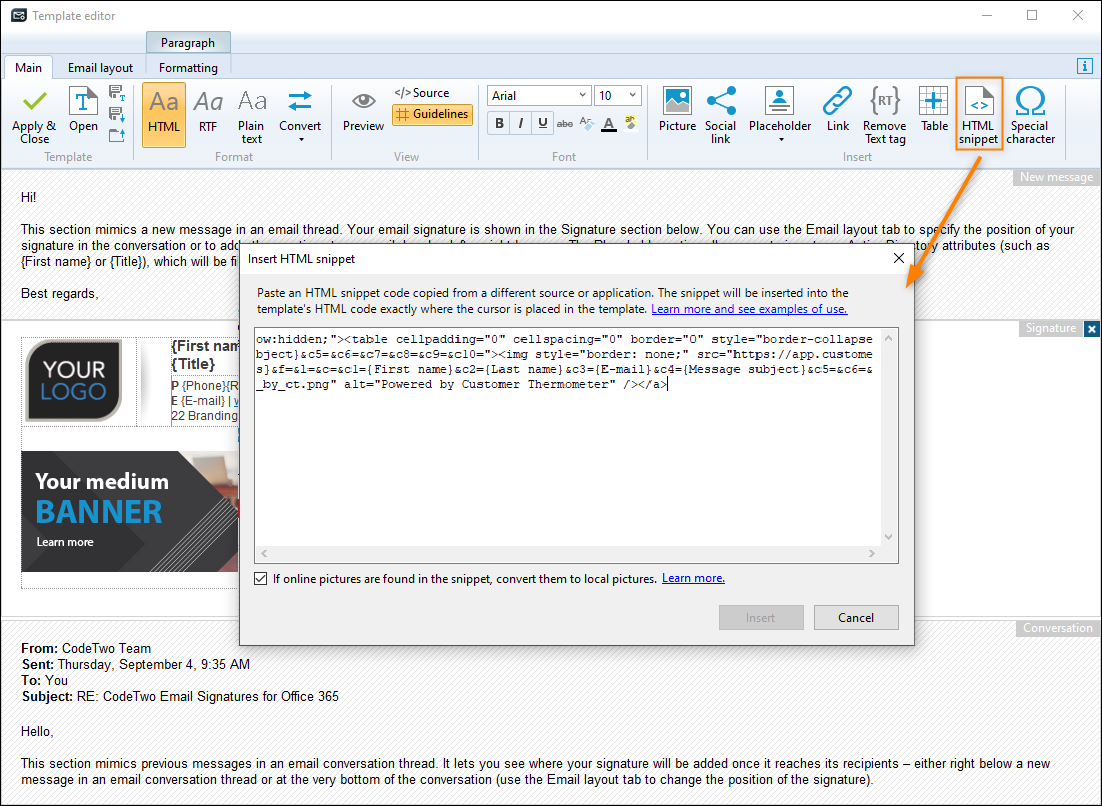Open 'Learn more and see examples of use' link
Screen dimensions: 1102x806
pos(749,308)
